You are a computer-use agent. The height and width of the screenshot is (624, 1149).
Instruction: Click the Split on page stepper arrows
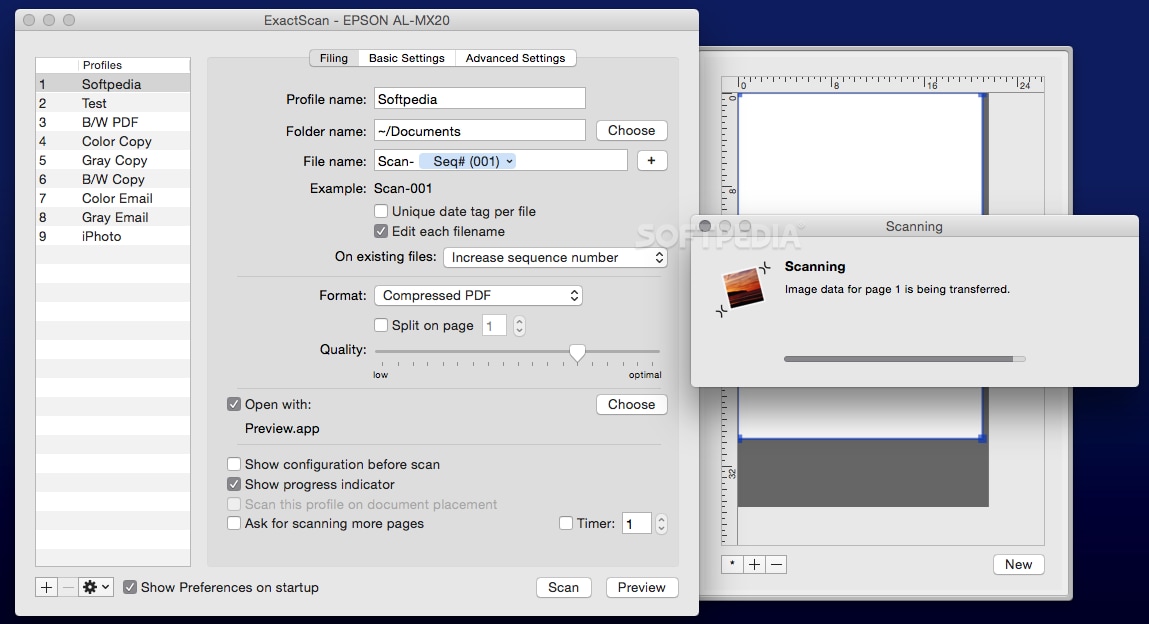tap(519, 325)
